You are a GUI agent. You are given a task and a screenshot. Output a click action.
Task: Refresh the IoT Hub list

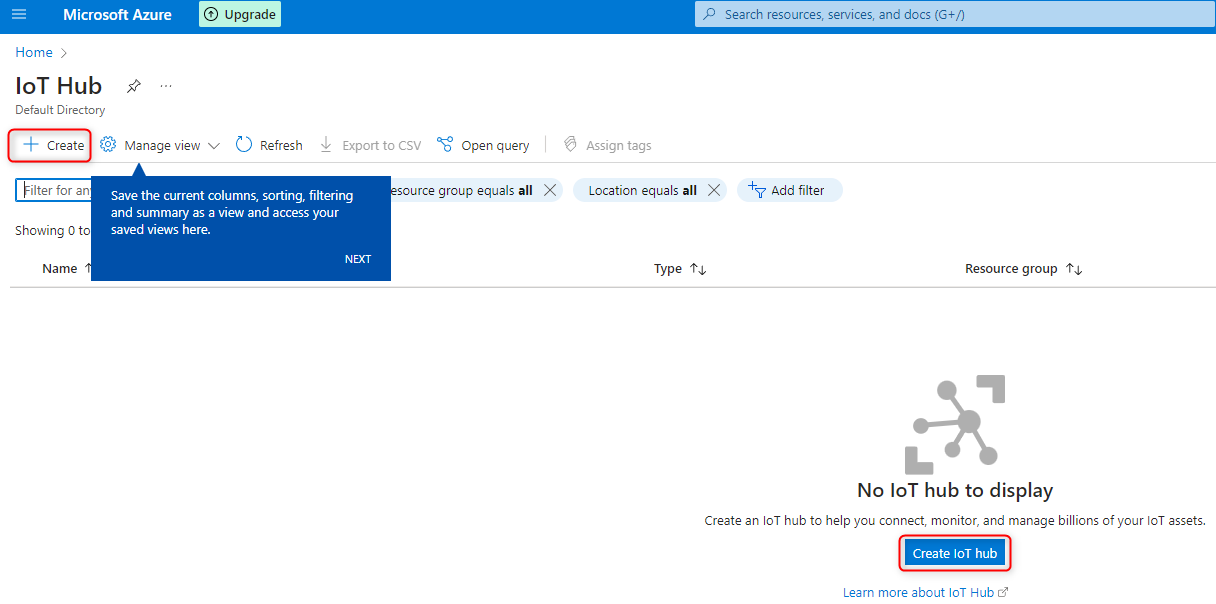(x=269, y=145)
